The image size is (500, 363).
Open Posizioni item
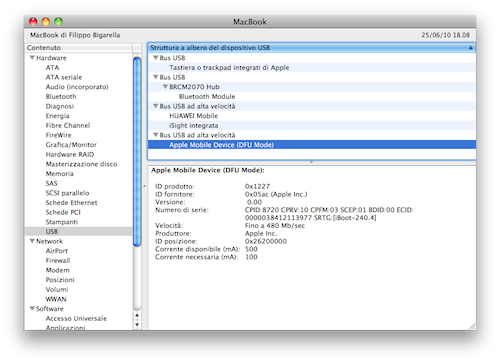(x=60, y=280)
